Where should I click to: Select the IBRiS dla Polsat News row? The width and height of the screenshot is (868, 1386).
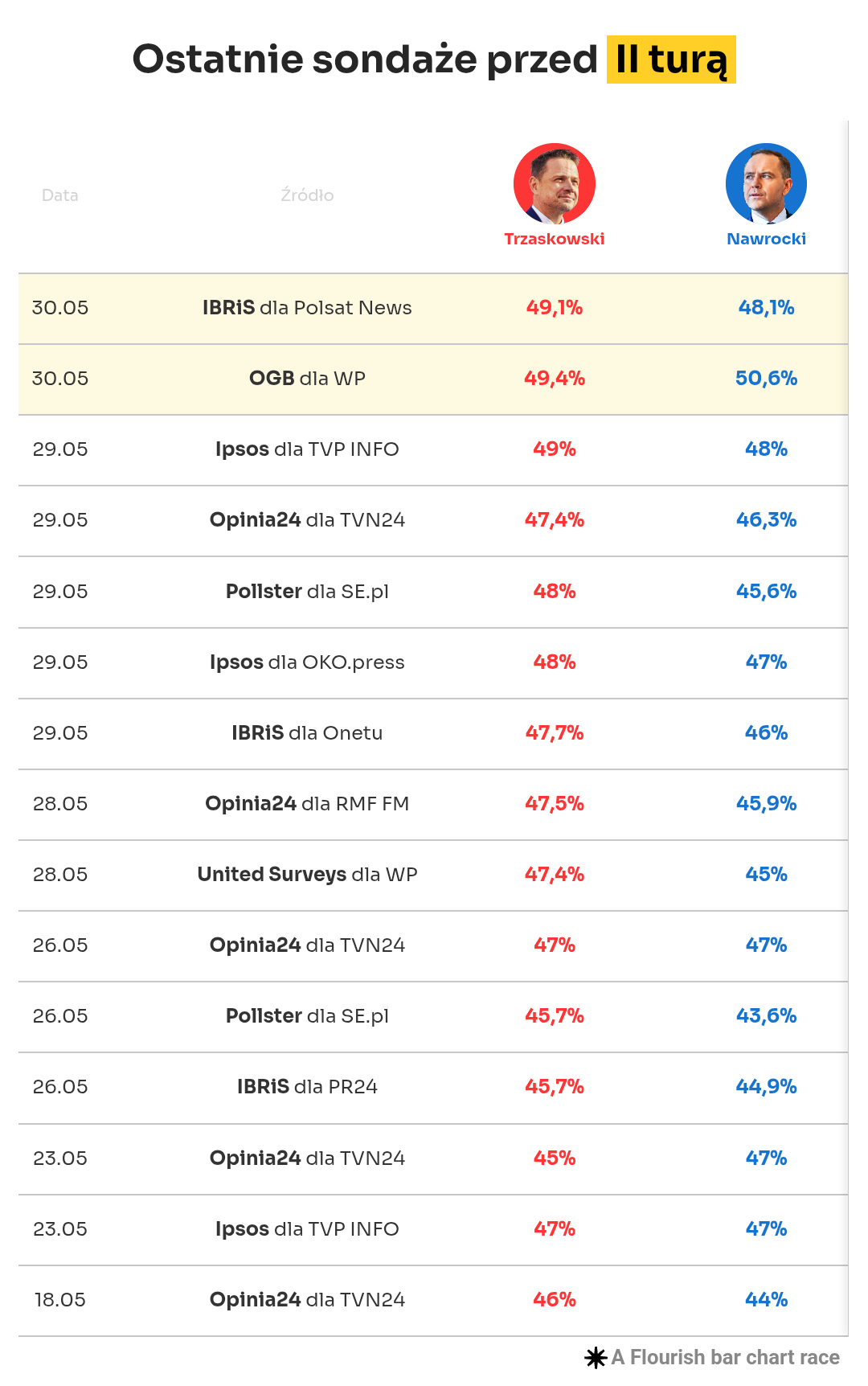[x=307, y=308]
